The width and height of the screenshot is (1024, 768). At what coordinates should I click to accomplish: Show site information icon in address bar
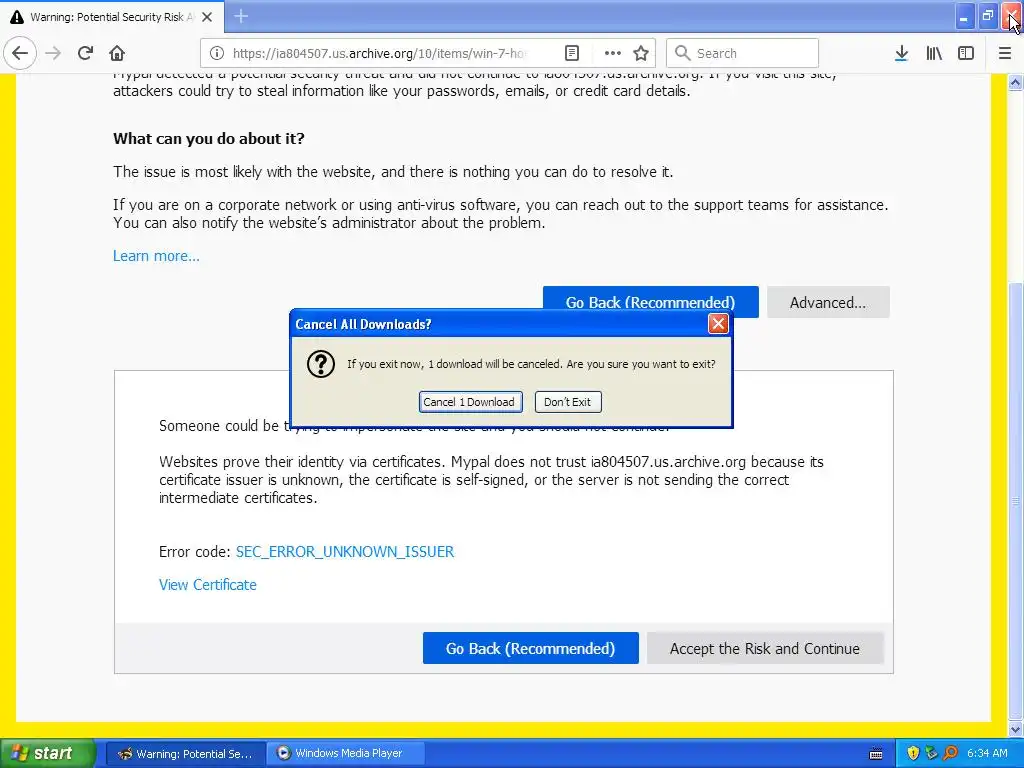coord(216,53)
